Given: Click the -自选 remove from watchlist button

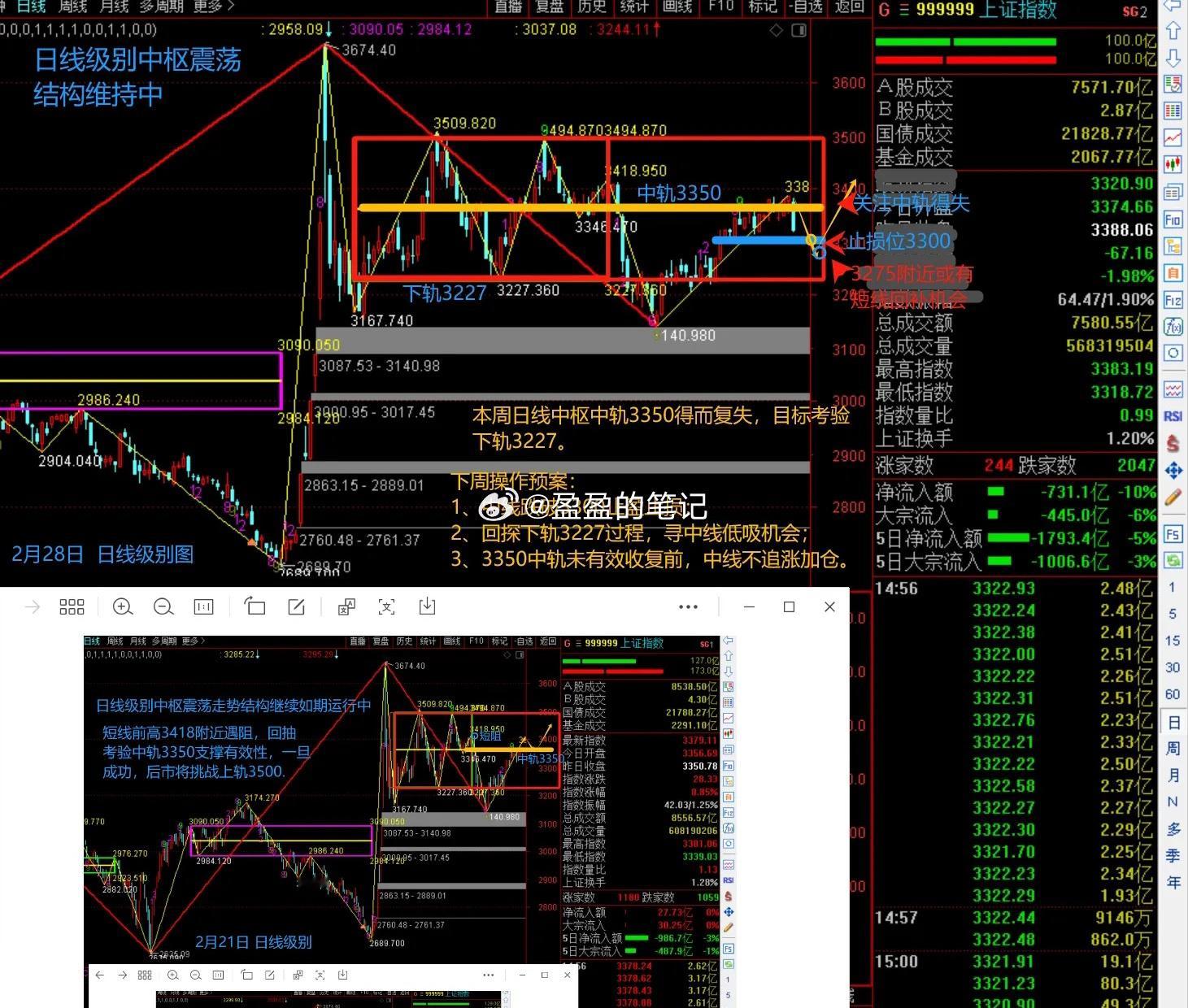Looking at the screenshot, I should pyautogui.click(x=805, y=7).
